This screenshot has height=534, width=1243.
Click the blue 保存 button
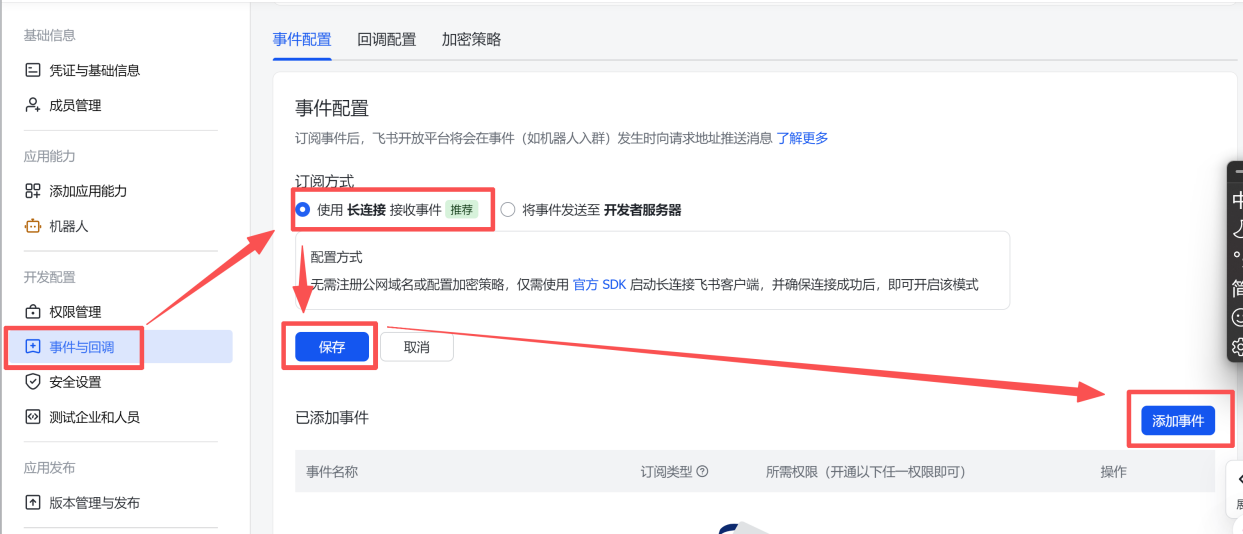332,347
